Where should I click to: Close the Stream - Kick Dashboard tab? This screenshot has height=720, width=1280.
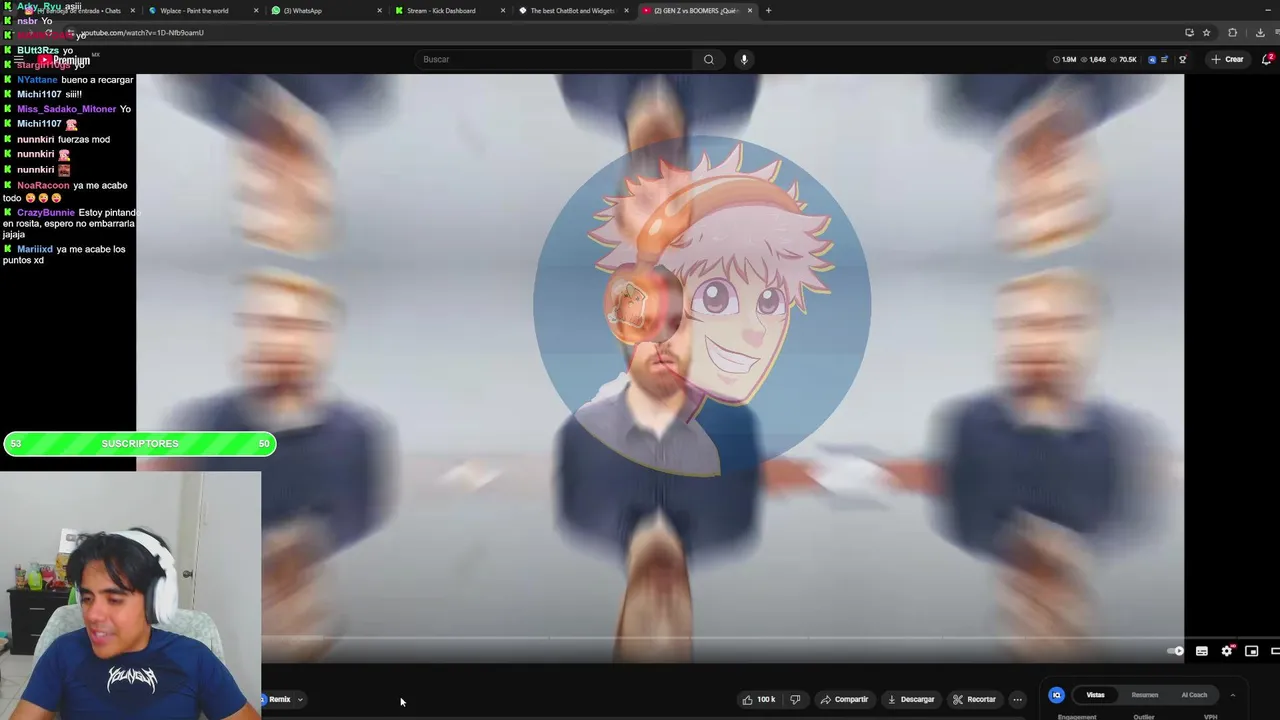click(503, 11)
